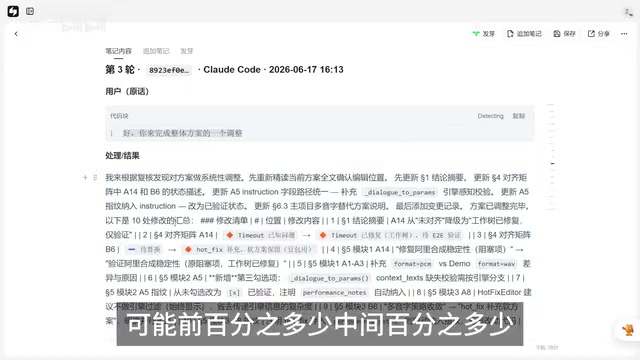
Task: Switch to the 笔记内容 tab
Action: (118, 51)
